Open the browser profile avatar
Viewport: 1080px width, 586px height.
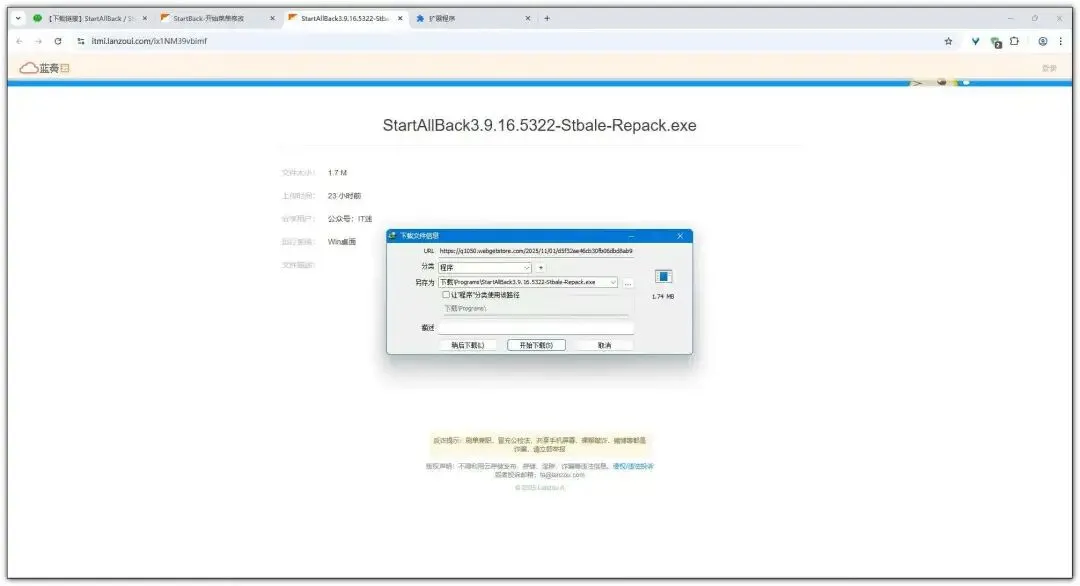coord(1043,41)
